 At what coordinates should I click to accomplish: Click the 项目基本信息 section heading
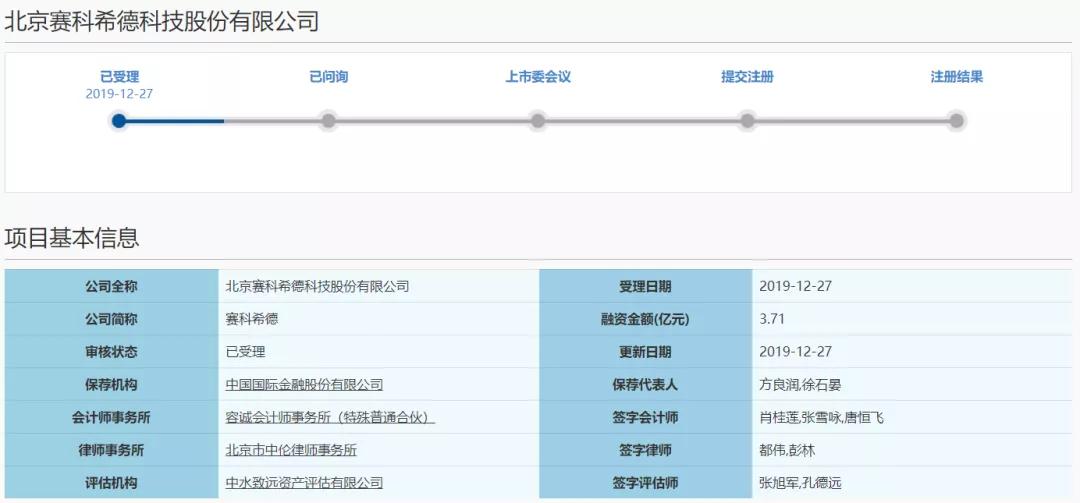[x=72, y=238]
